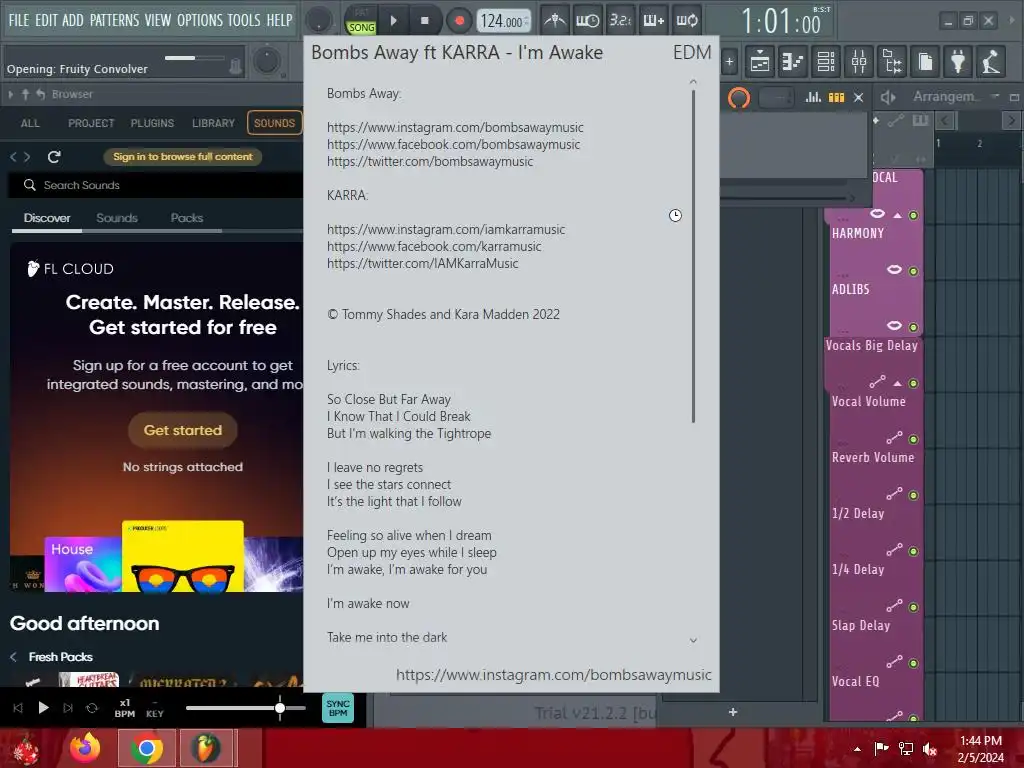Open the yellow sunglasses pack thumbnail
The image size is (1024, 768).
pyautogui.click(x=183, y=556)
